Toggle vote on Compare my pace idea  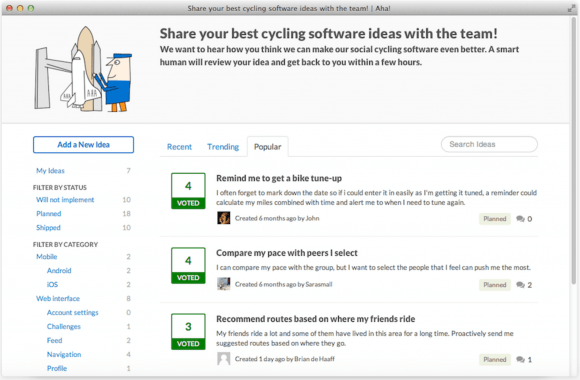click(x=188, y=265)
